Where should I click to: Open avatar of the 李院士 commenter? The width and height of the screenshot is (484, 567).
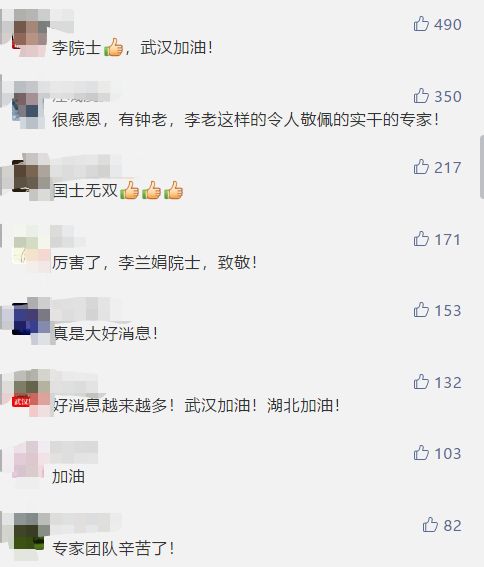pos(31,33)
